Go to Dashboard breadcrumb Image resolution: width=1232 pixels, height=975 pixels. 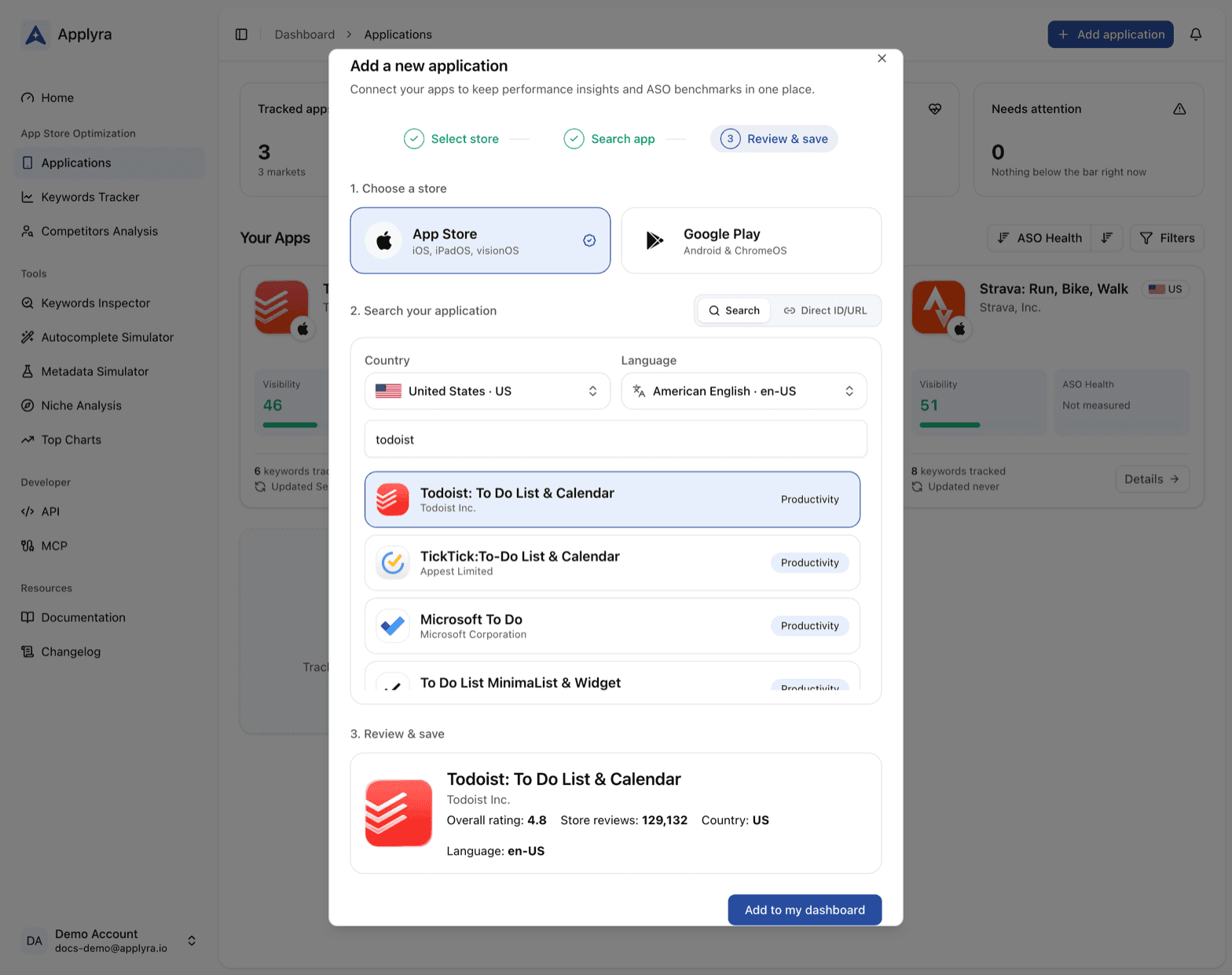pyautogui.click(x=305, y=35)
